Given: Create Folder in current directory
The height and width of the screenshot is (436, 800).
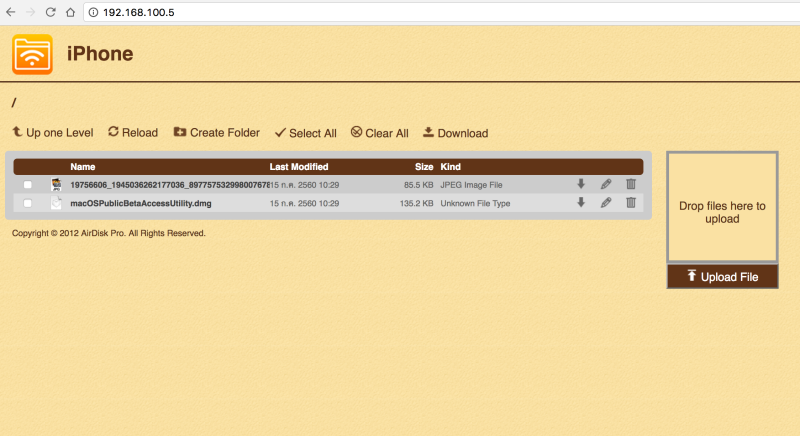Looking at the screenshot, I should tap(217, 133).
